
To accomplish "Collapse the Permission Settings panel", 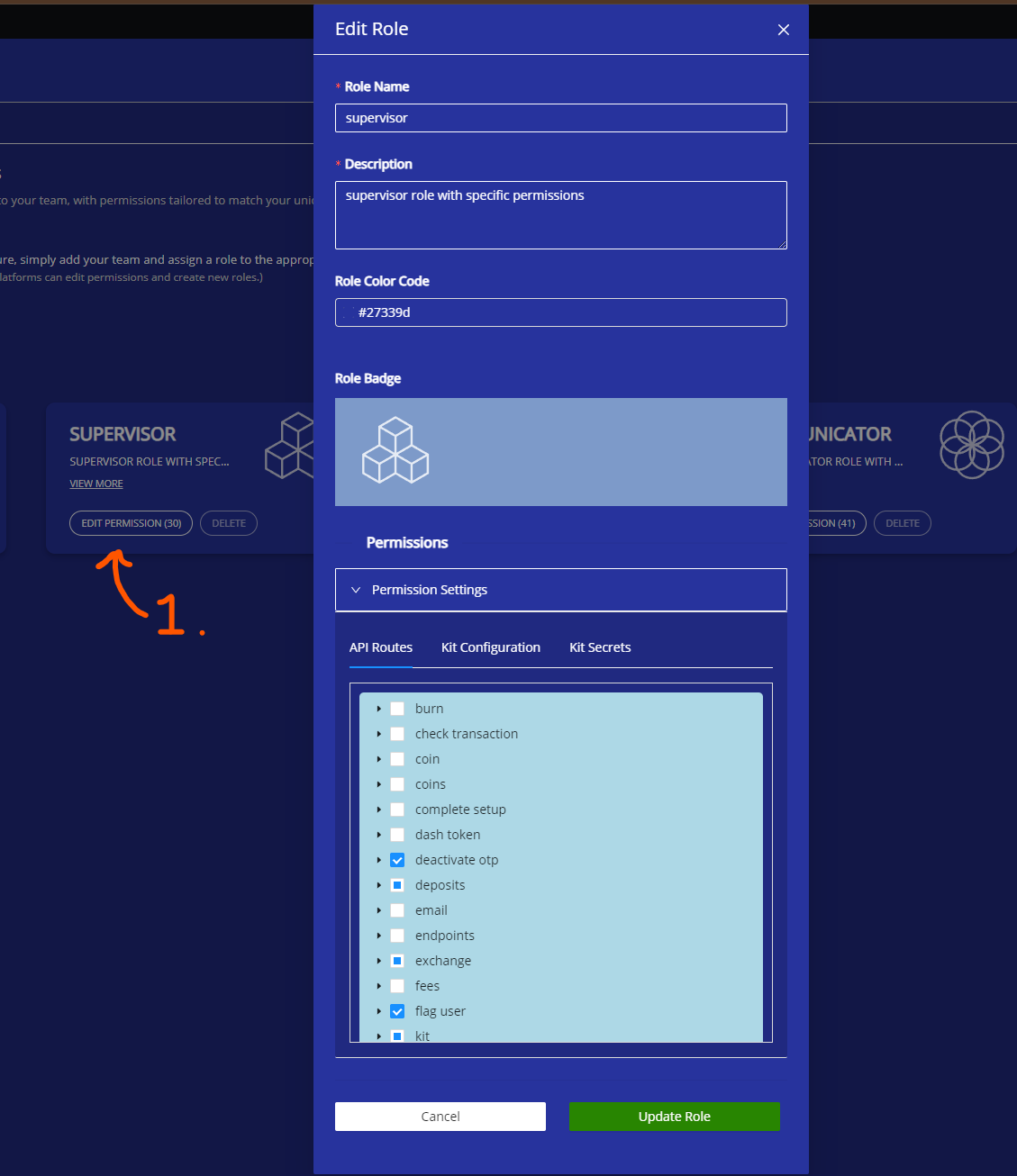I will click(x=356, y=590).
